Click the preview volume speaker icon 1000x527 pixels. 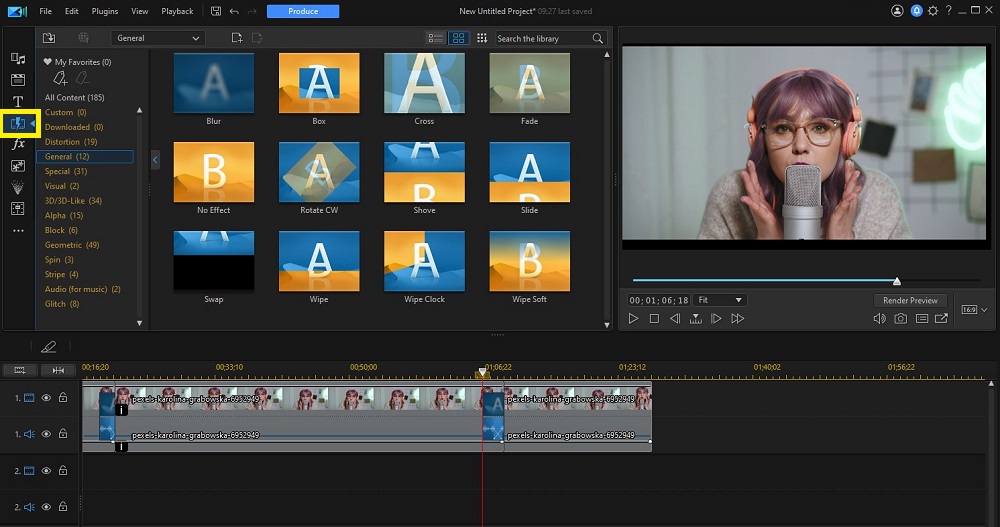879,319
